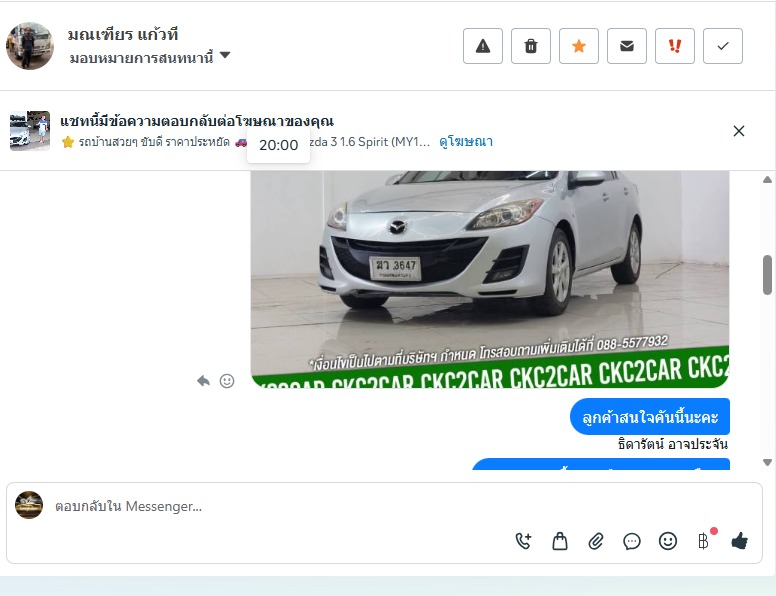Open emoji picker in reply toolbar
Viewport: 776px width, 596px height.
[x=668, y=541]
